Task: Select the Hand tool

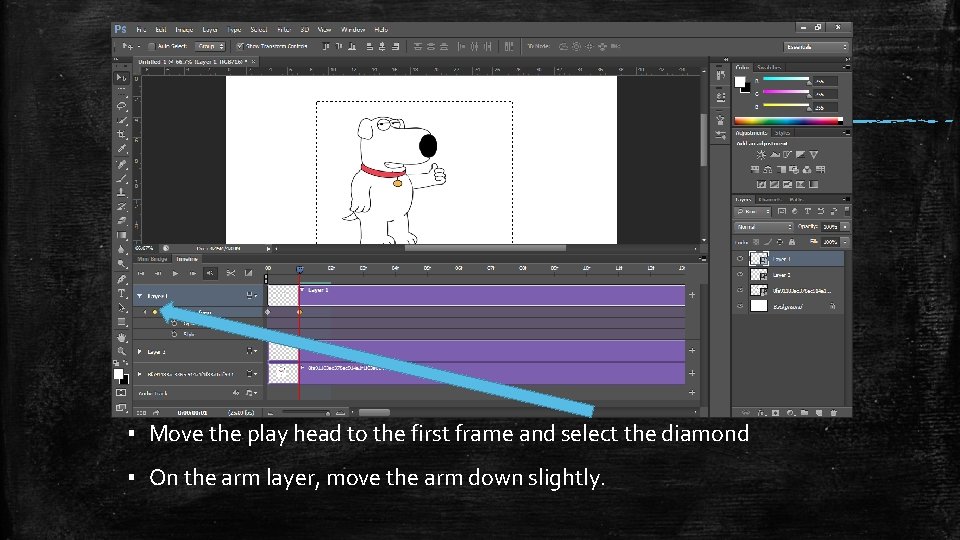Action: pyautogui.click(x=121, y=337)
